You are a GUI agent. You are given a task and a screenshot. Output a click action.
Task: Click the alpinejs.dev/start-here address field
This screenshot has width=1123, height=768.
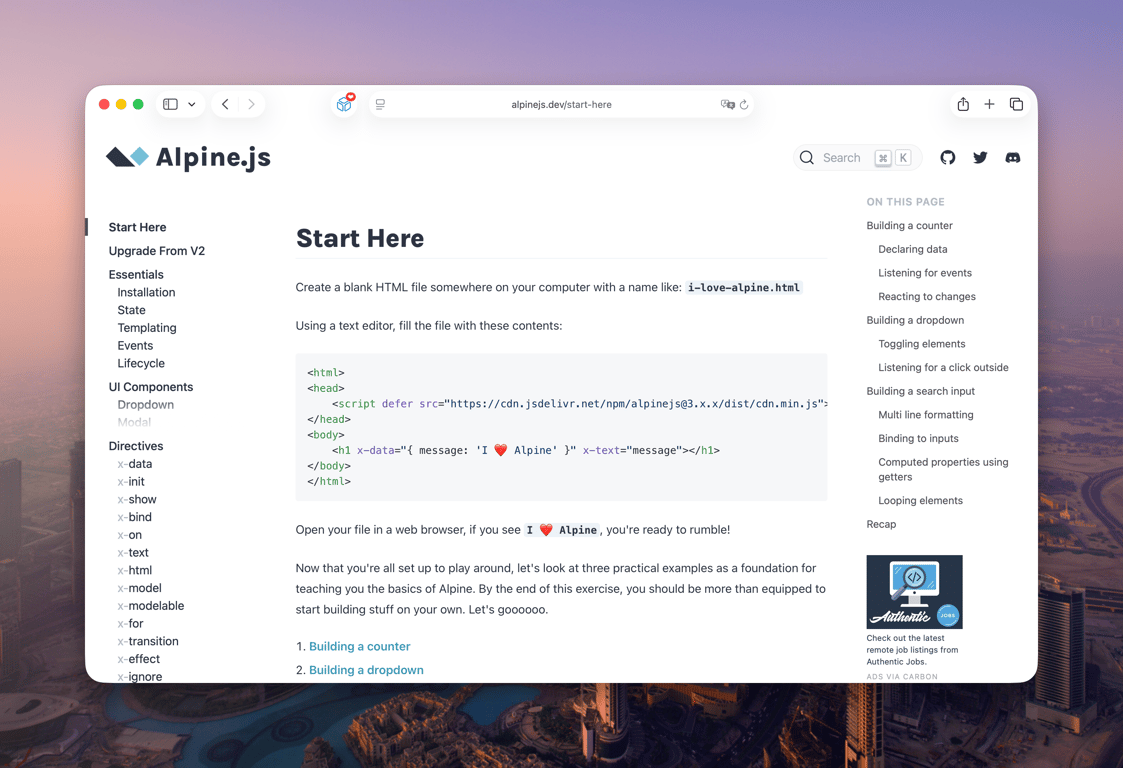coord(562,105)
